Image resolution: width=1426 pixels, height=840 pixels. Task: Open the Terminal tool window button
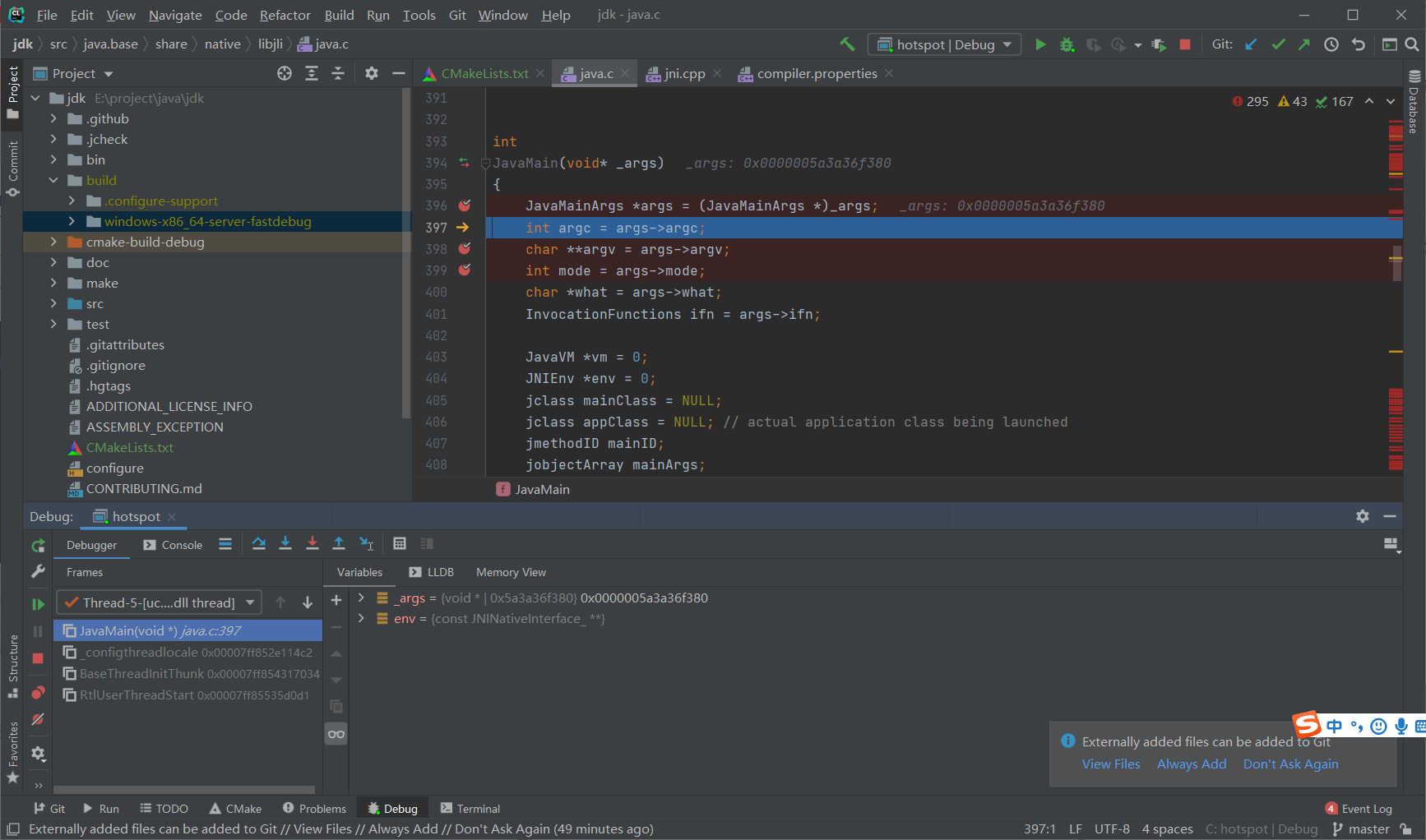470,809
